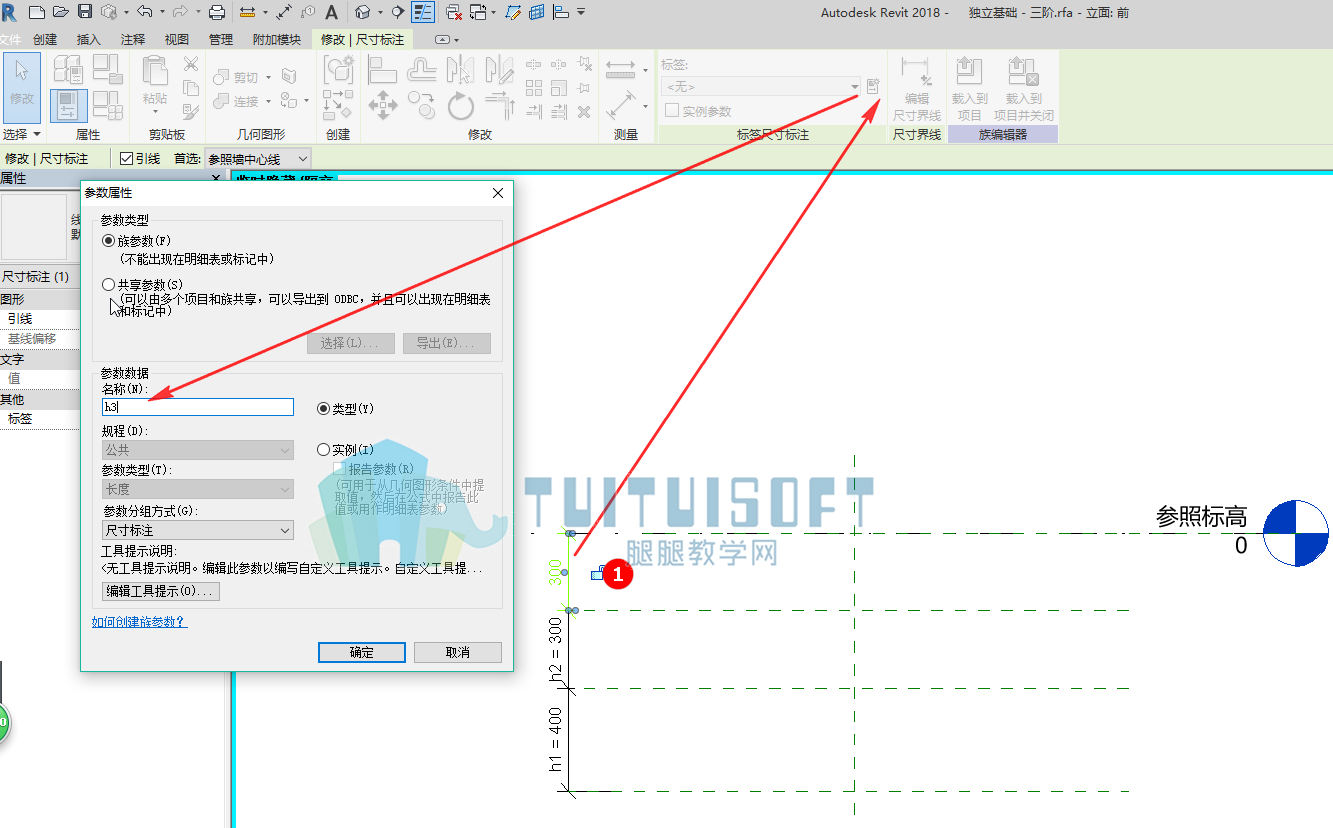Click the Open folder icon in quick access toolbar
Viewport: 1333px width, 828px height.
tap(60, 12)
